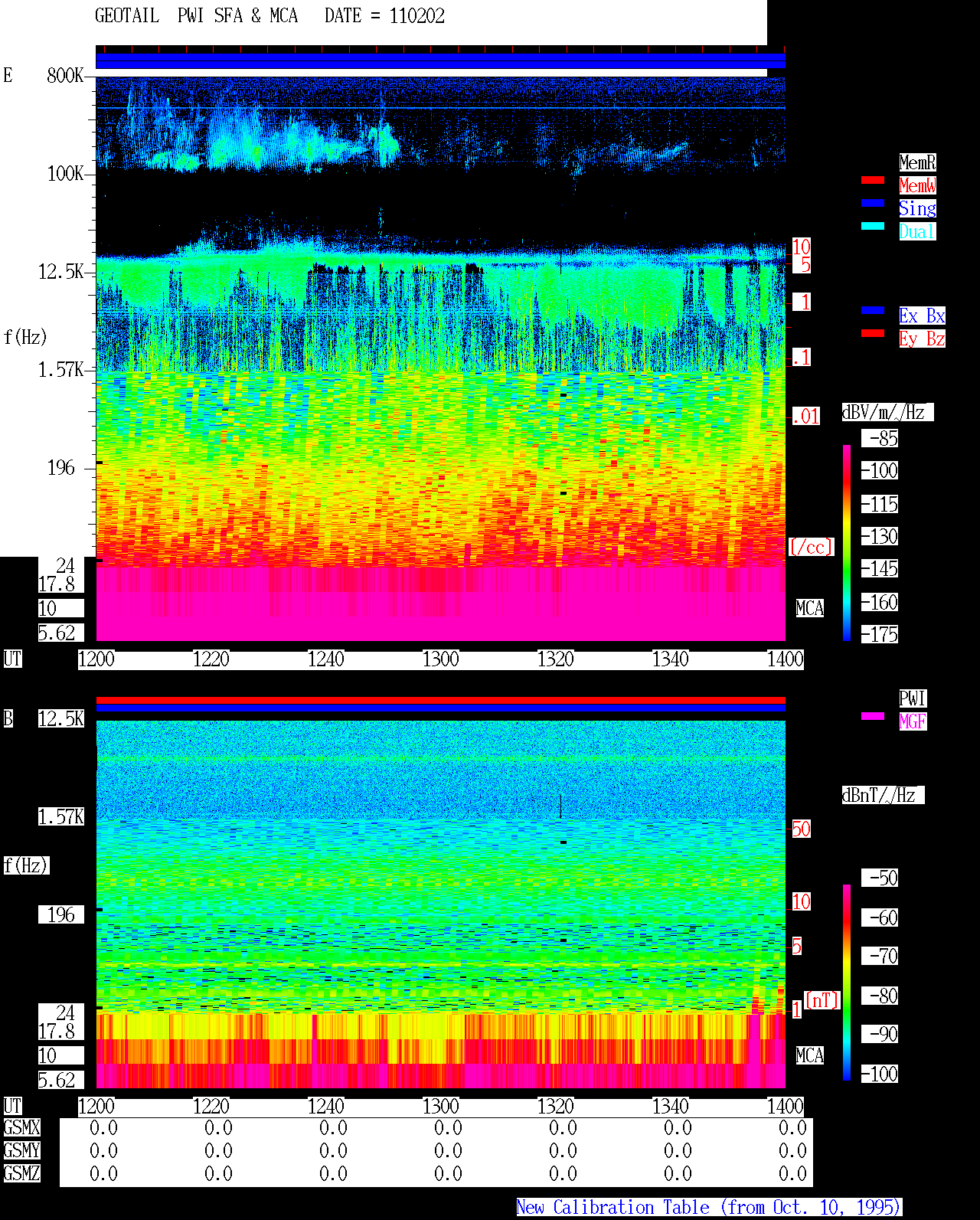Click the dBV/m/√Hz color scale bar
The image size is (980, 1220).
click(x=847, y=542)
